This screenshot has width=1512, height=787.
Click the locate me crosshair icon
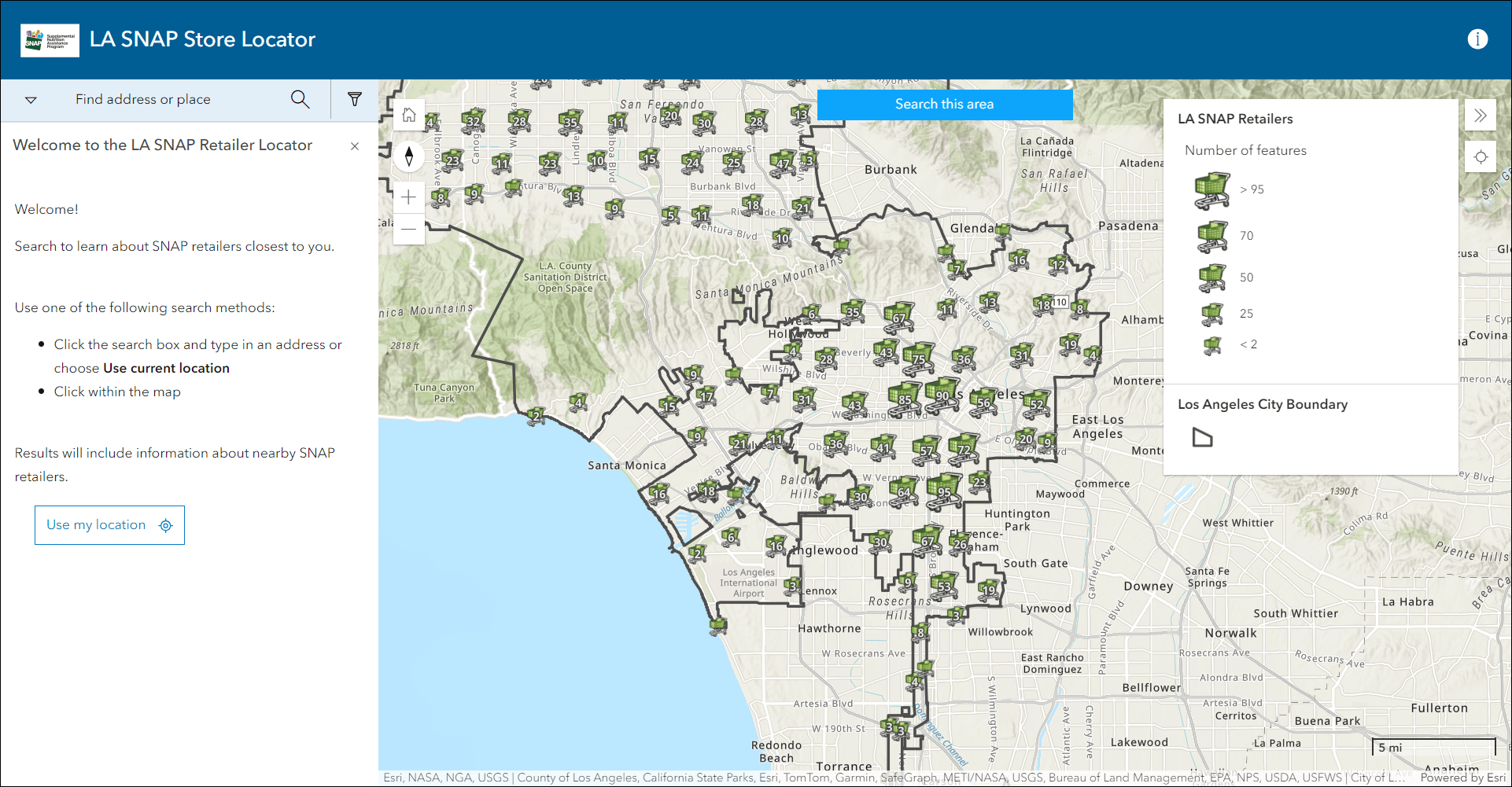1481,157
